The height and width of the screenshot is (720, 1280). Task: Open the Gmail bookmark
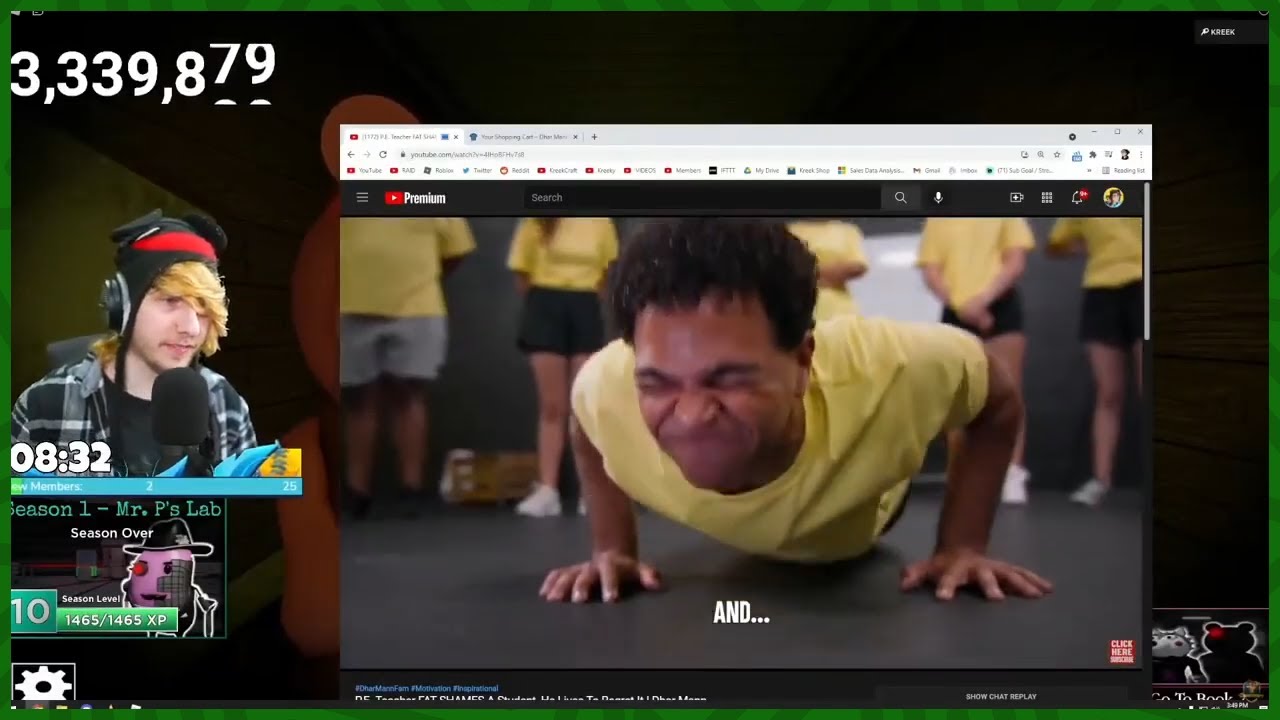point(926,171)
